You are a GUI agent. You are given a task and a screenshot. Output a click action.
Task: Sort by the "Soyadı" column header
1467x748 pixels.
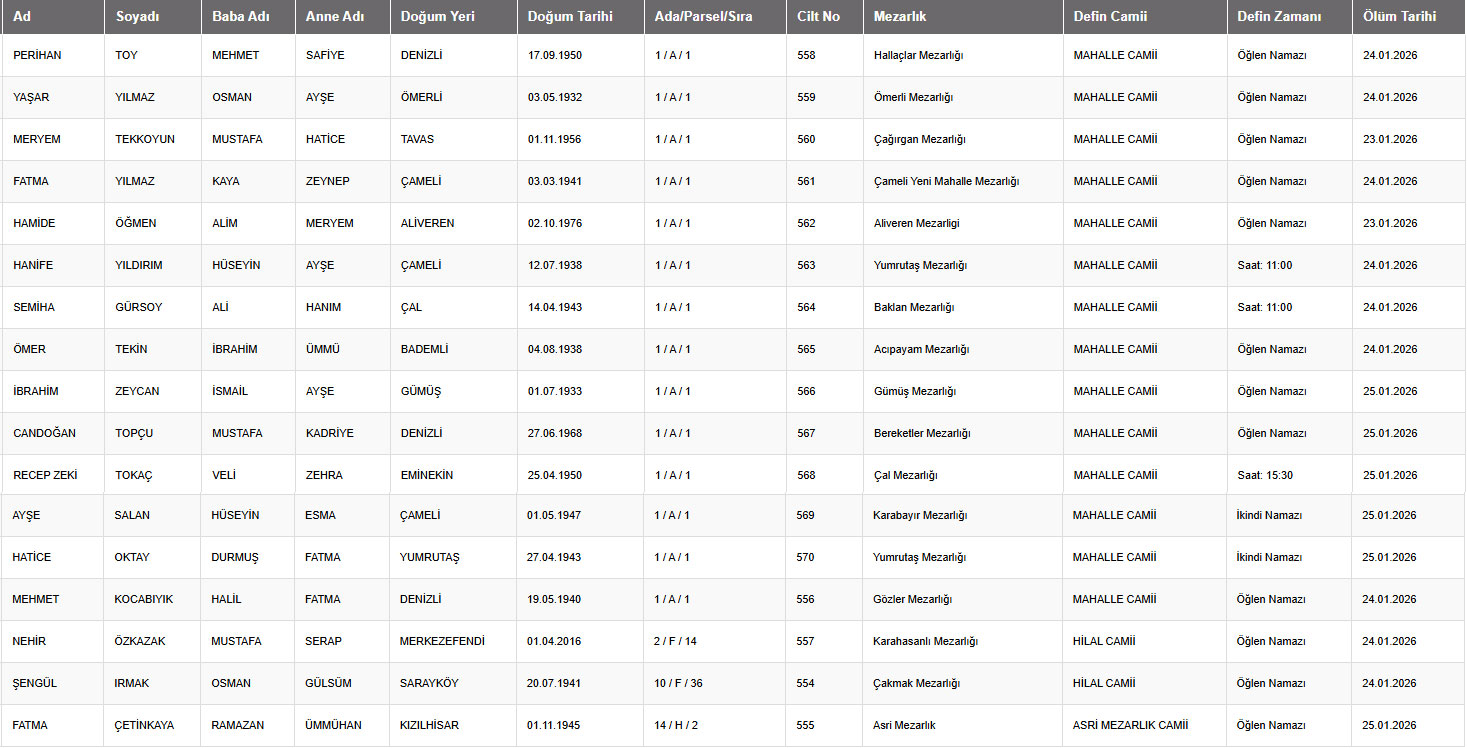click(x=137, y=16)
